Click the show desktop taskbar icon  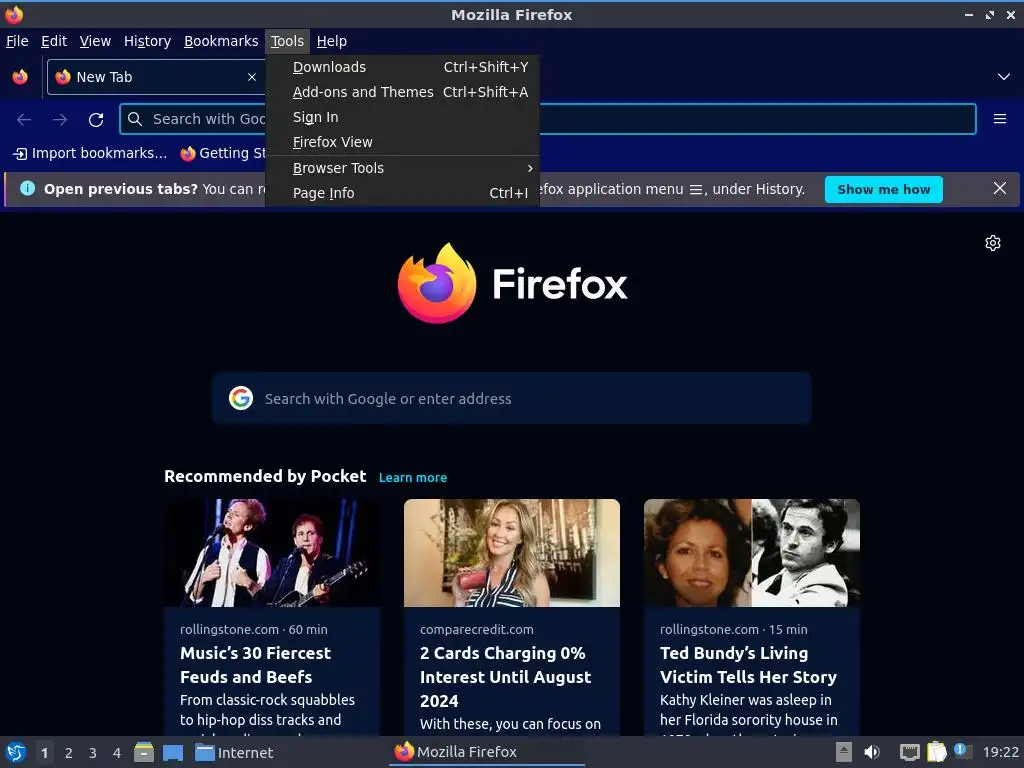coord(173,752)
